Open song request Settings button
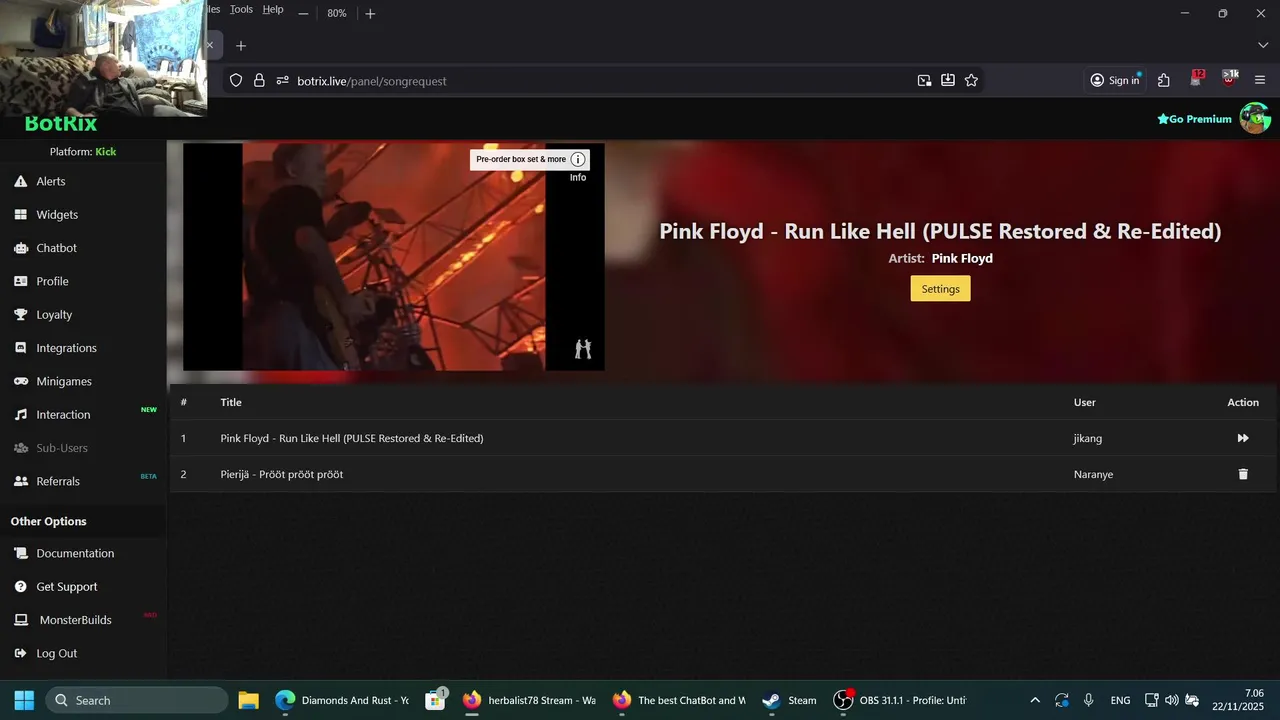Screen dimensions: 1280x720 [x=940, y=289]
